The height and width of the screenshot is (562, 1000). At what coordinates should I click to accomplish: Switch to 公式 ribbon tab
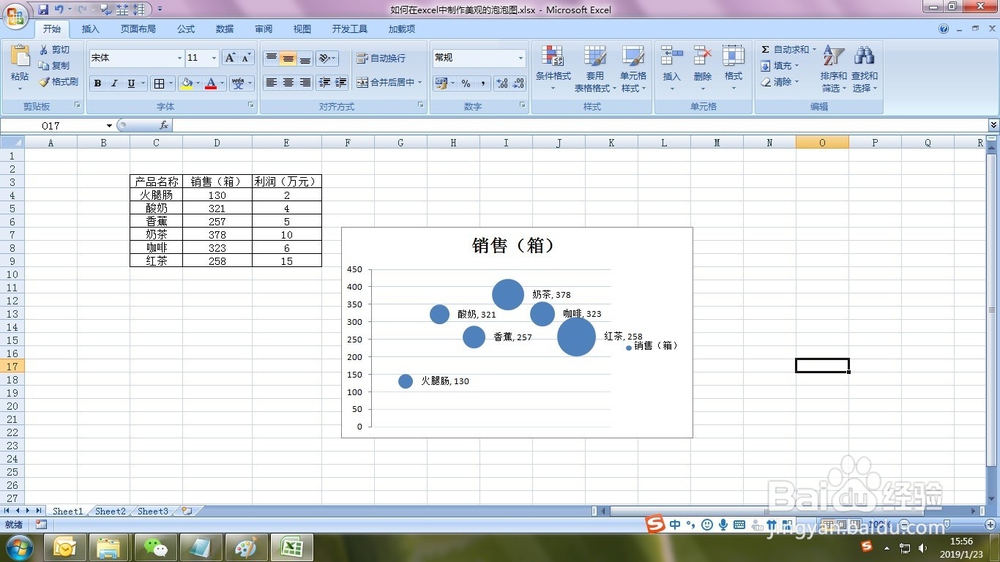click(186, 29)
